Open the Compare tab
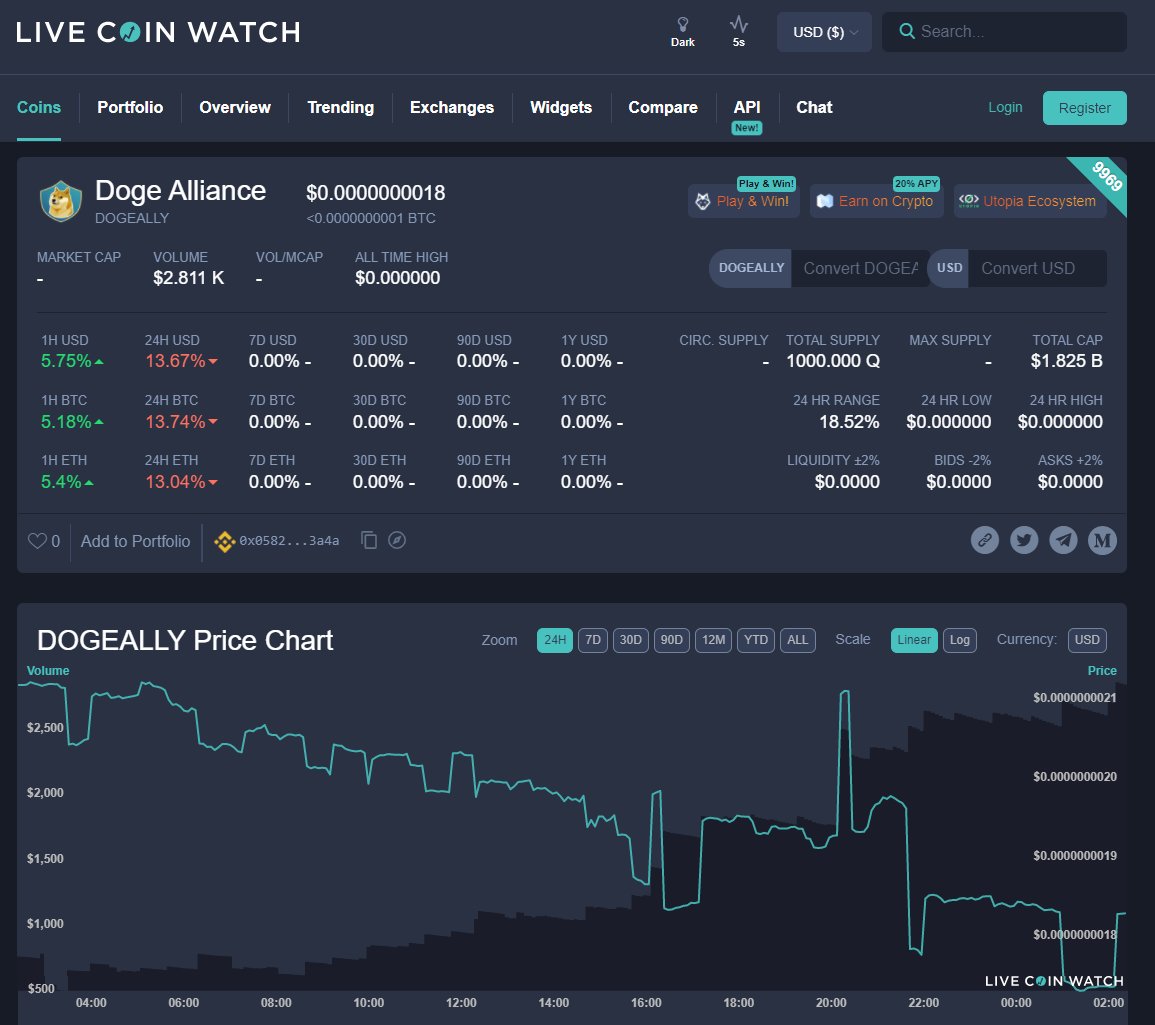The width and height of the screenshot is (1155, 1025). coord(663,108)
